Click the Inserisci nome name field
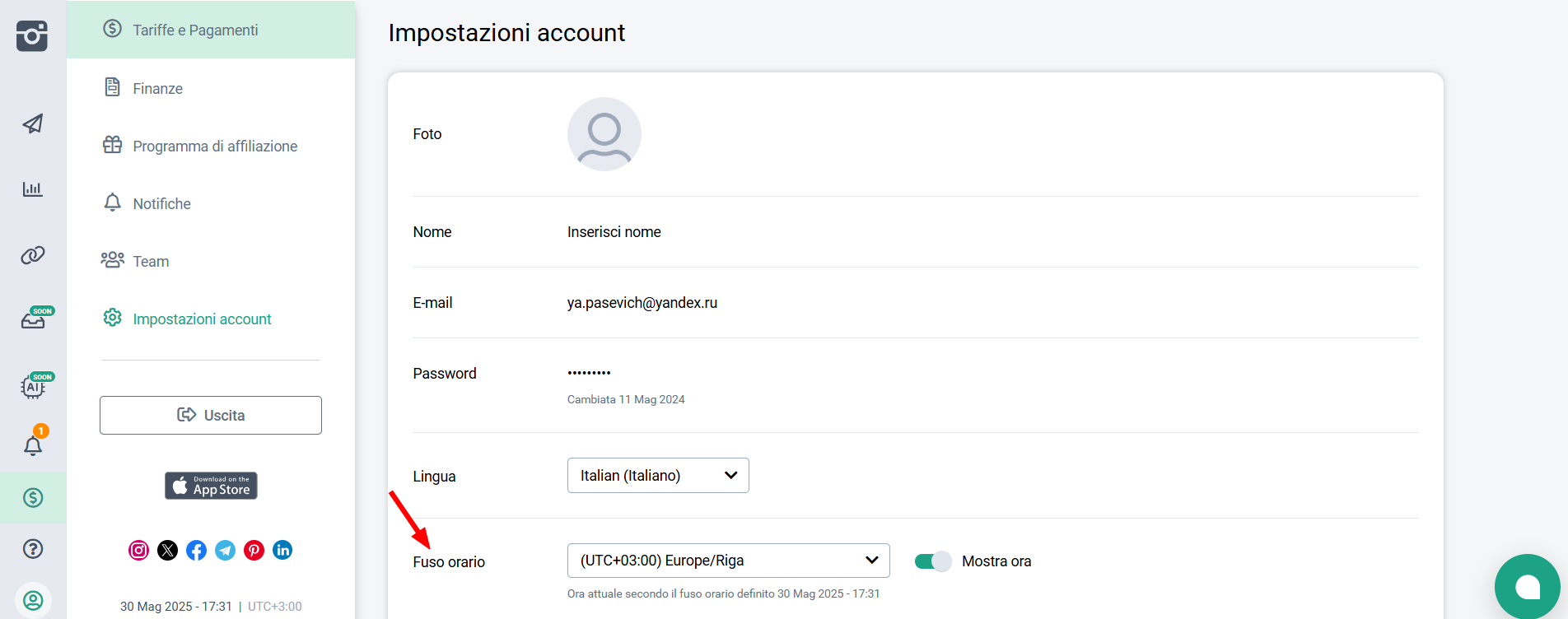The image size is (1568, 619). coord(614,232)
